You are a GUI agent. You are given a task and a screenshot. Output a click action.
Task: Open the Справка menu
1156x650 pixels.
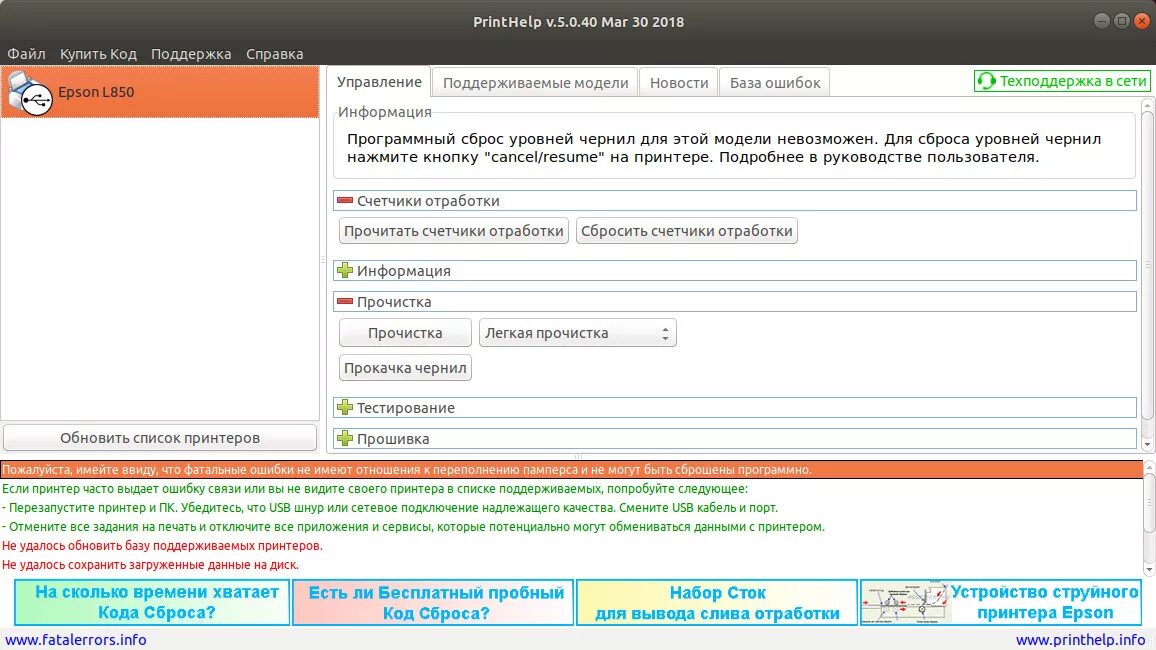[274, 54]
